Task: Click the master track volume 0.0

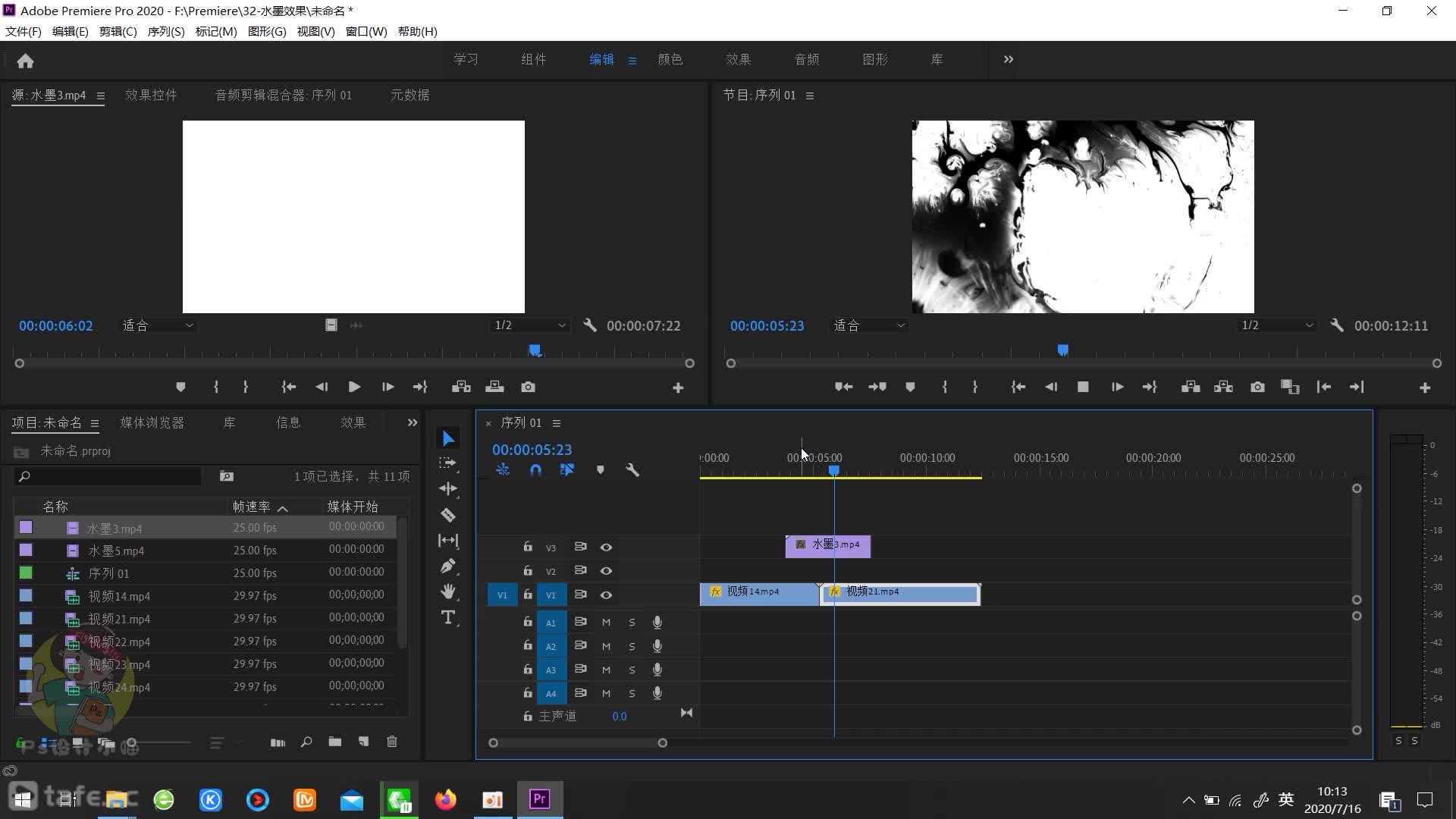Action: click(x=620, y=717)
